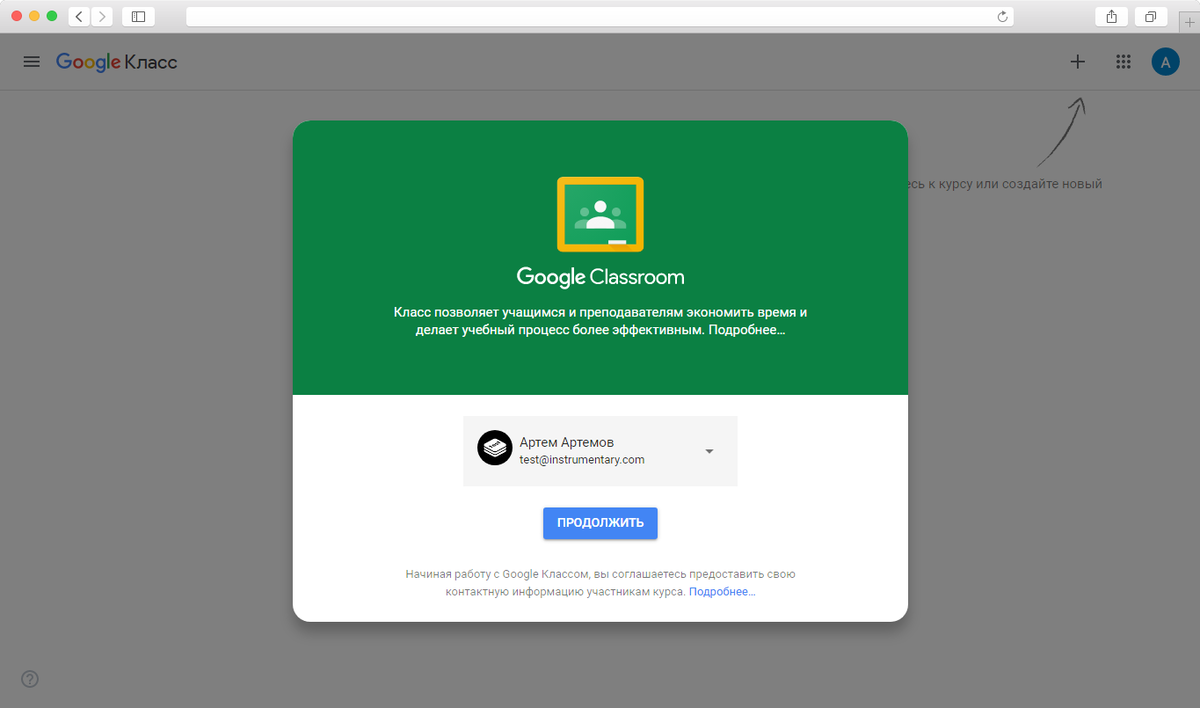The width and height of the screenshot is (1200, 708).
Task: Reload the page with the refresh icon
Action: (1002, 16)
